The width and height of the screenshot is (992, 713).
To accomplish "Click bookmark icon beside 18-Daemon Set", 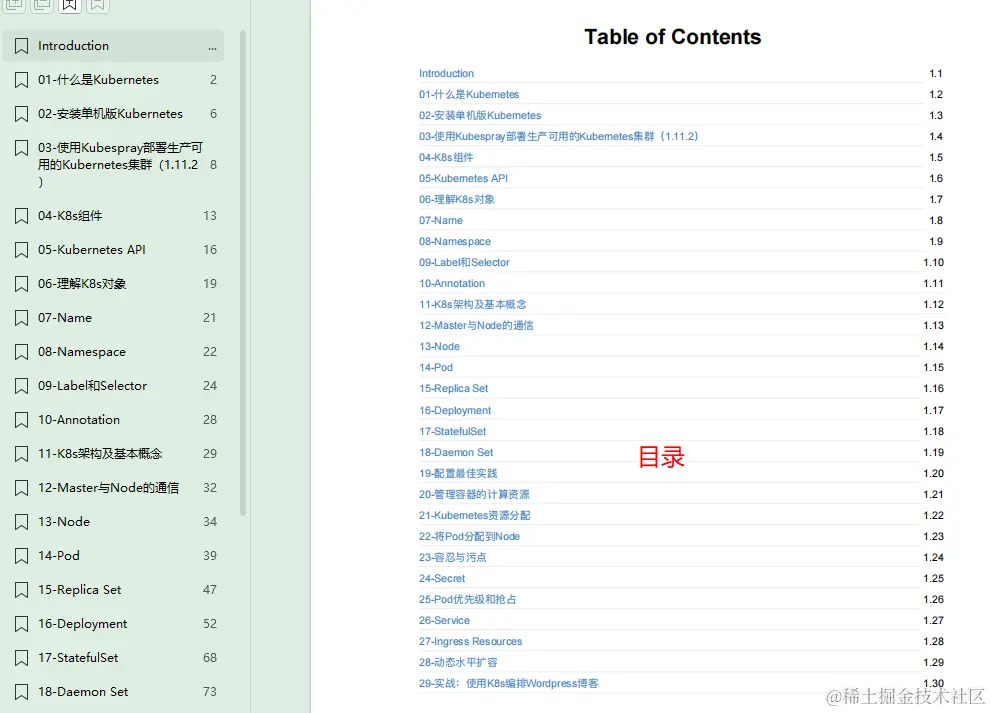I will 22,692.
